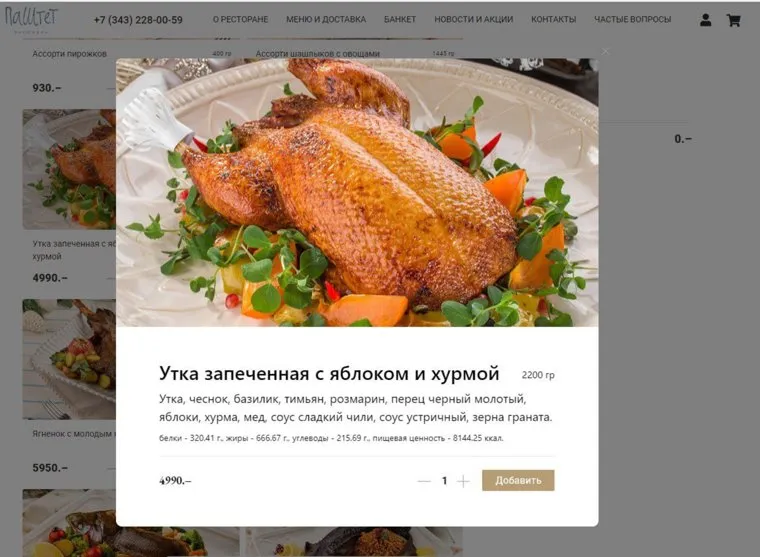Click the Ягненок dish thumbnail behind popup
This screenshot has width=760, height=557.
click(x=69, y=359)
